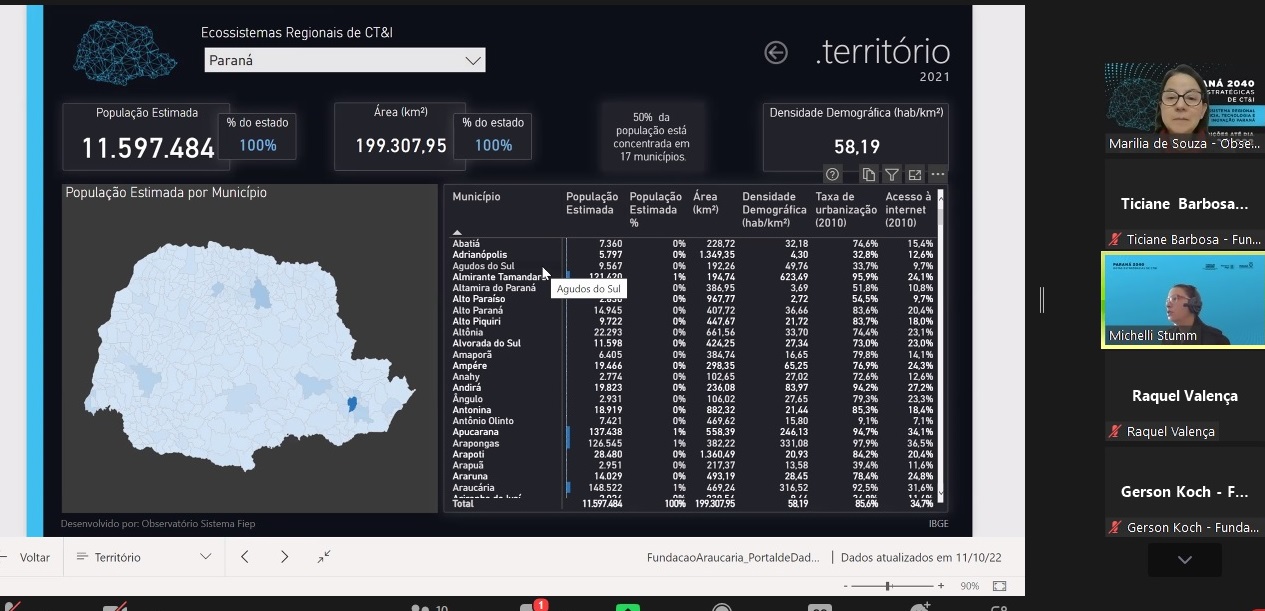
Task: Select the Apucarana row in the table
Action: [x=692, y=432]
